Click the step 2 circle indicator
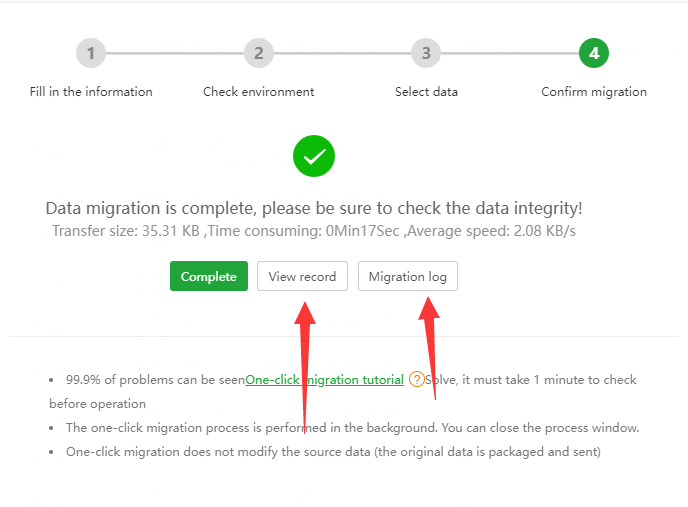 259,53
